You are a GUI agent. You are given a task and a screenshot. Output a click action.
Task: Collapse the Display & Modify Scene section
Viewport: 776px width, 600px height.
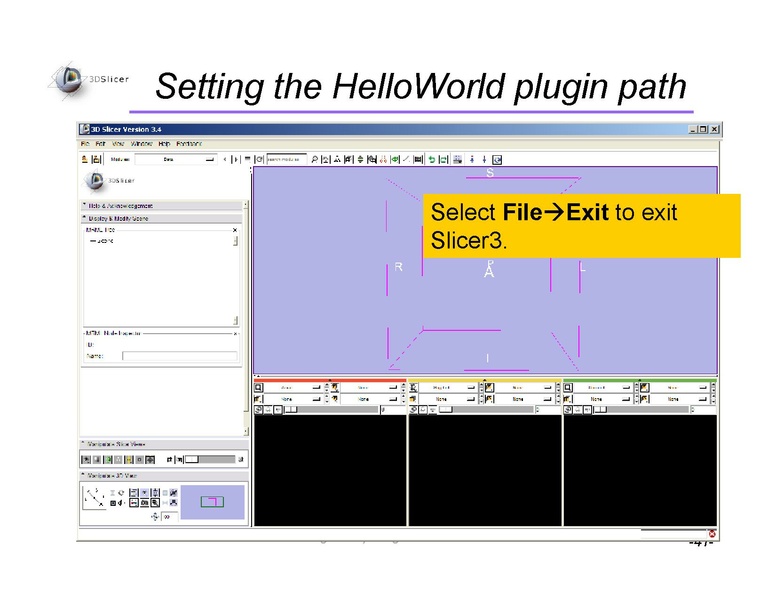coord(161,218)
